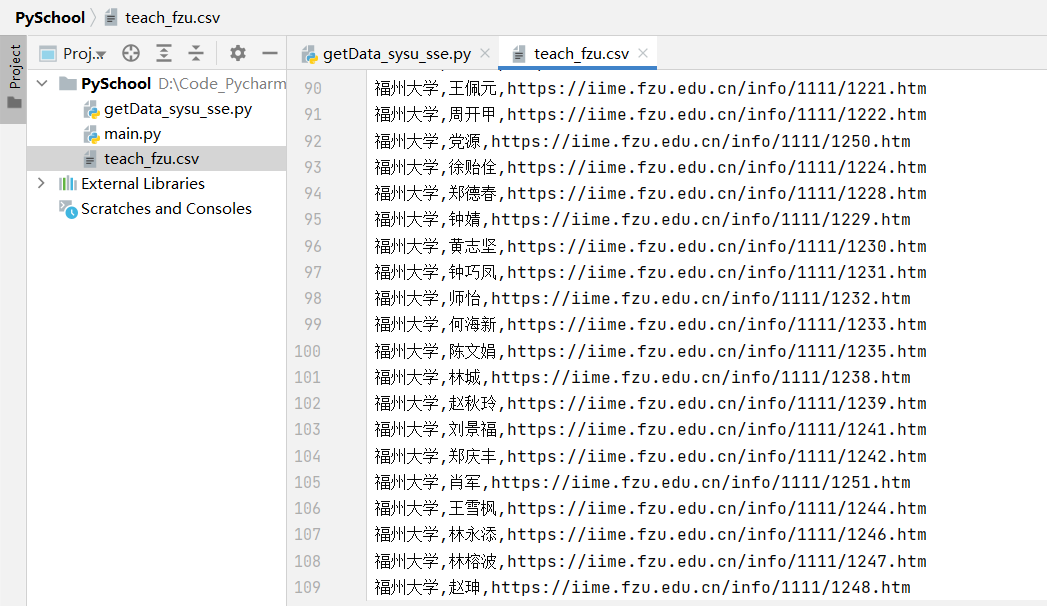This screenshot has width=1047, height=606.
Task: Click line number 90 in the gutter
Action: coord(313,88)
